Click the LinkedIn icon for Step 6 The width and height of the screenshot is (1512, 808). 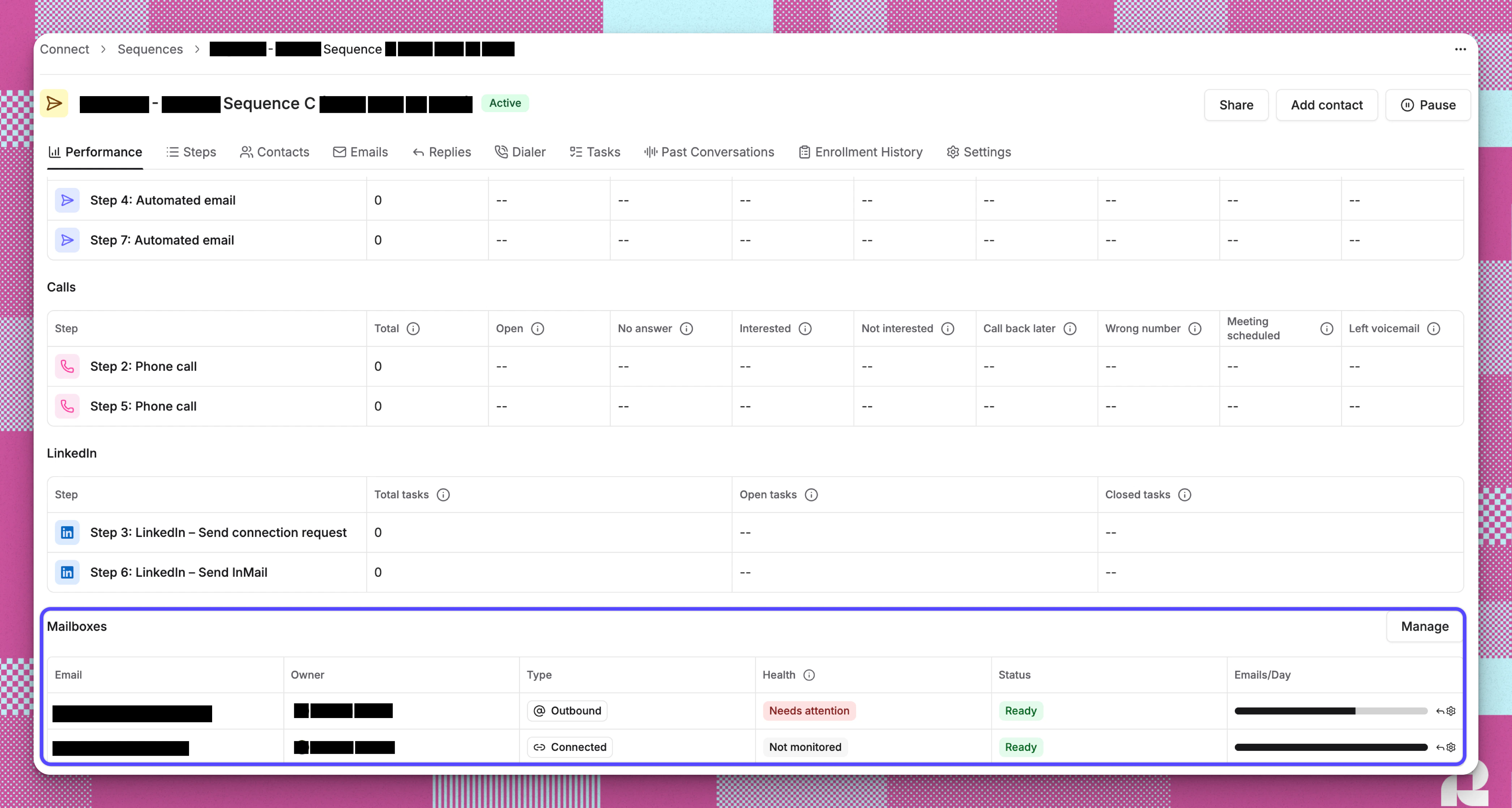[x=68, y=572]
